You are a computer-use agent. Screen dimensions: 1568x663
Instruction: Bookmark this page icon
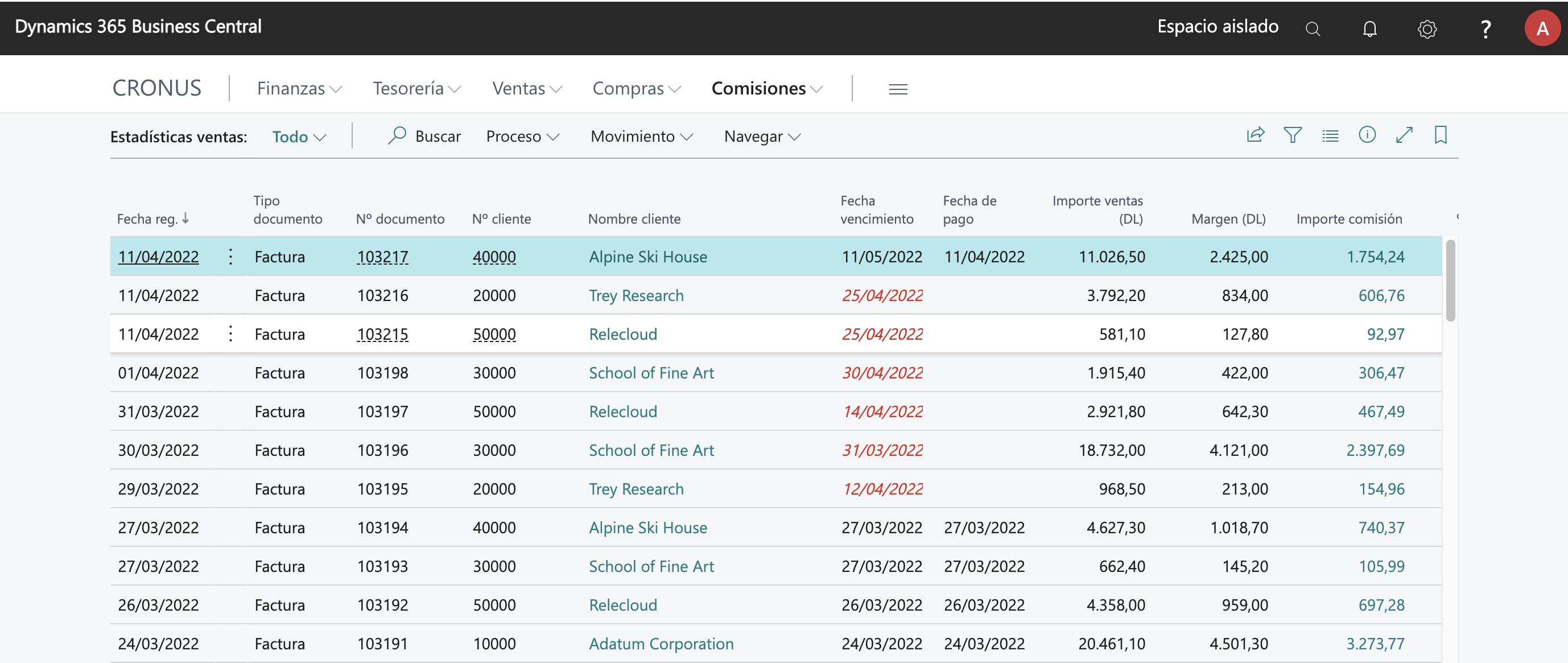(1440, 134)
